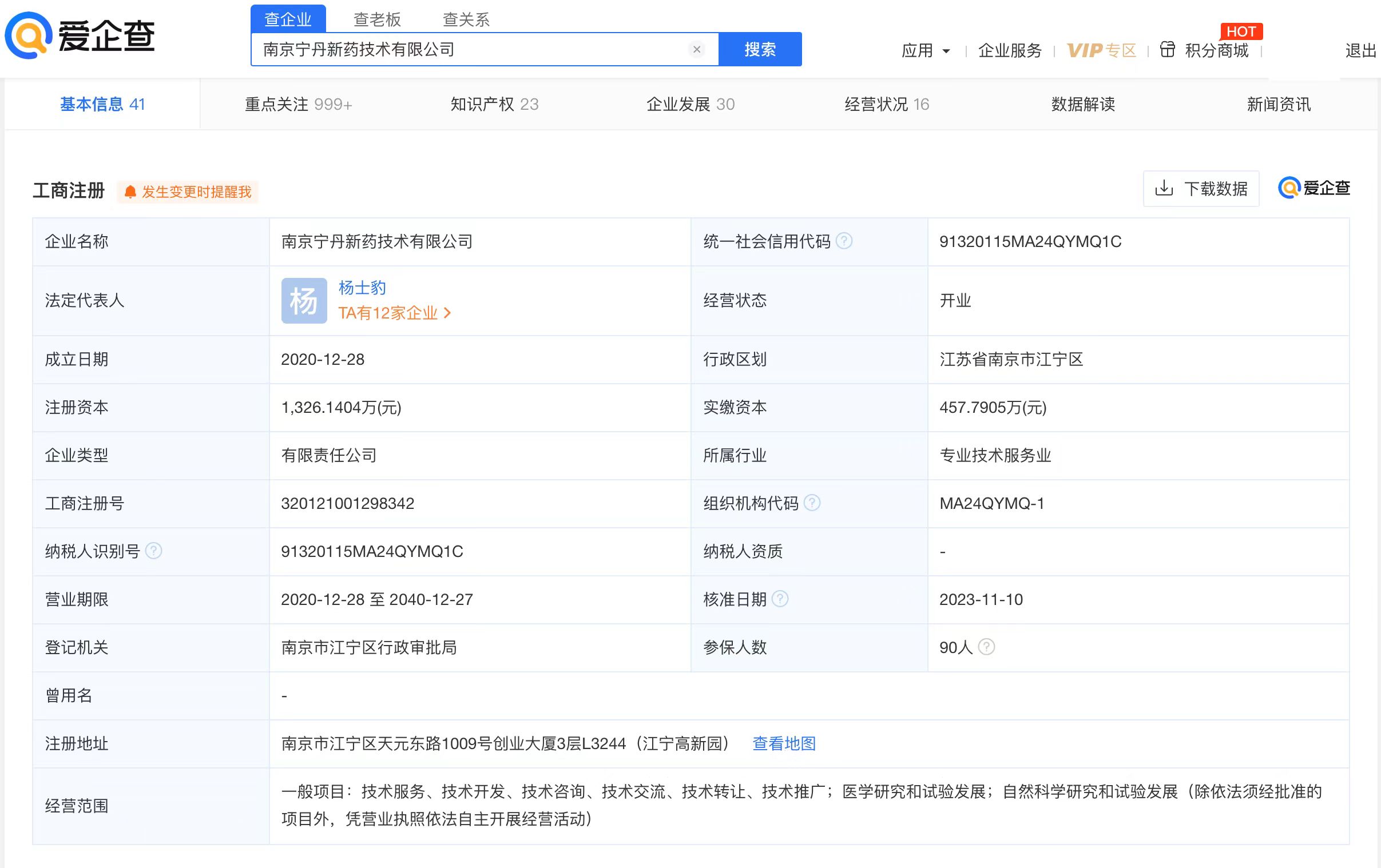
Task: Click the registration number 320121001298342
Action: (348, 503)
